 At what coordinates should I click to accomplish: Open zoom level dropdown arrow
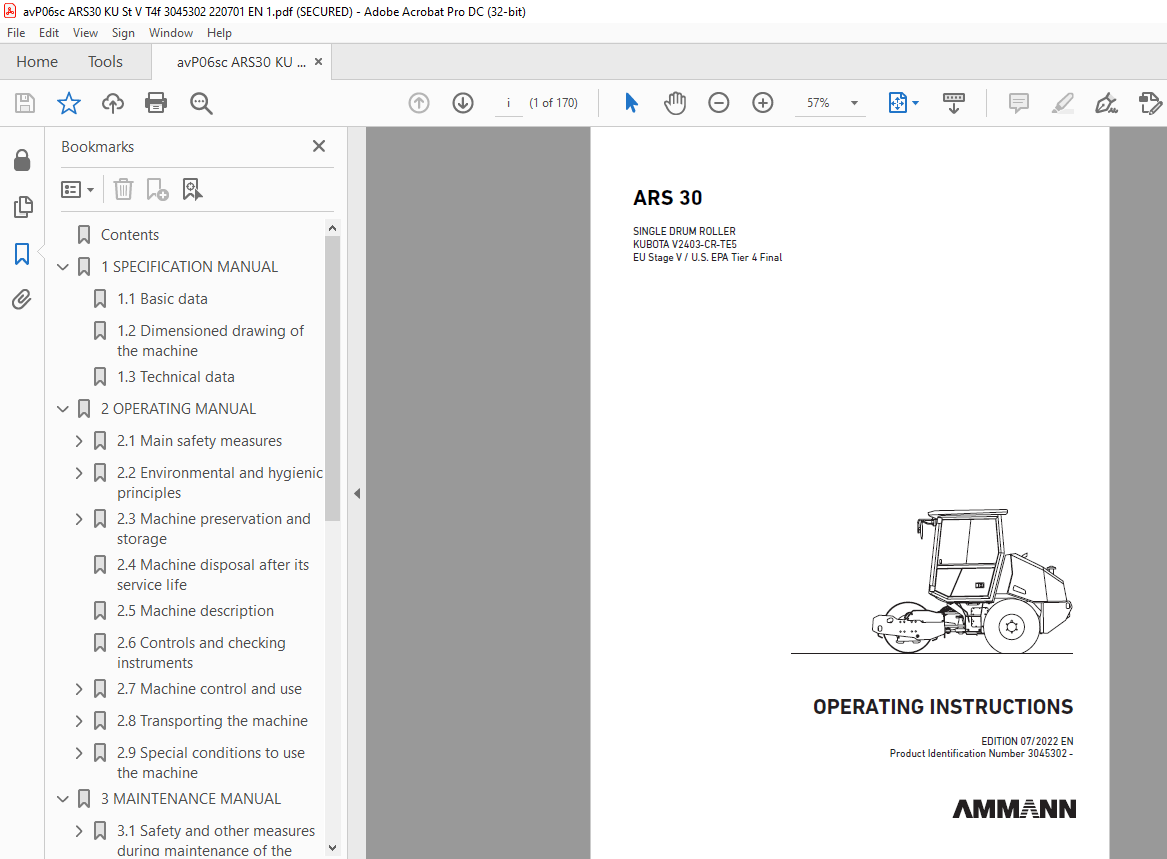click(x=854, y=103)
